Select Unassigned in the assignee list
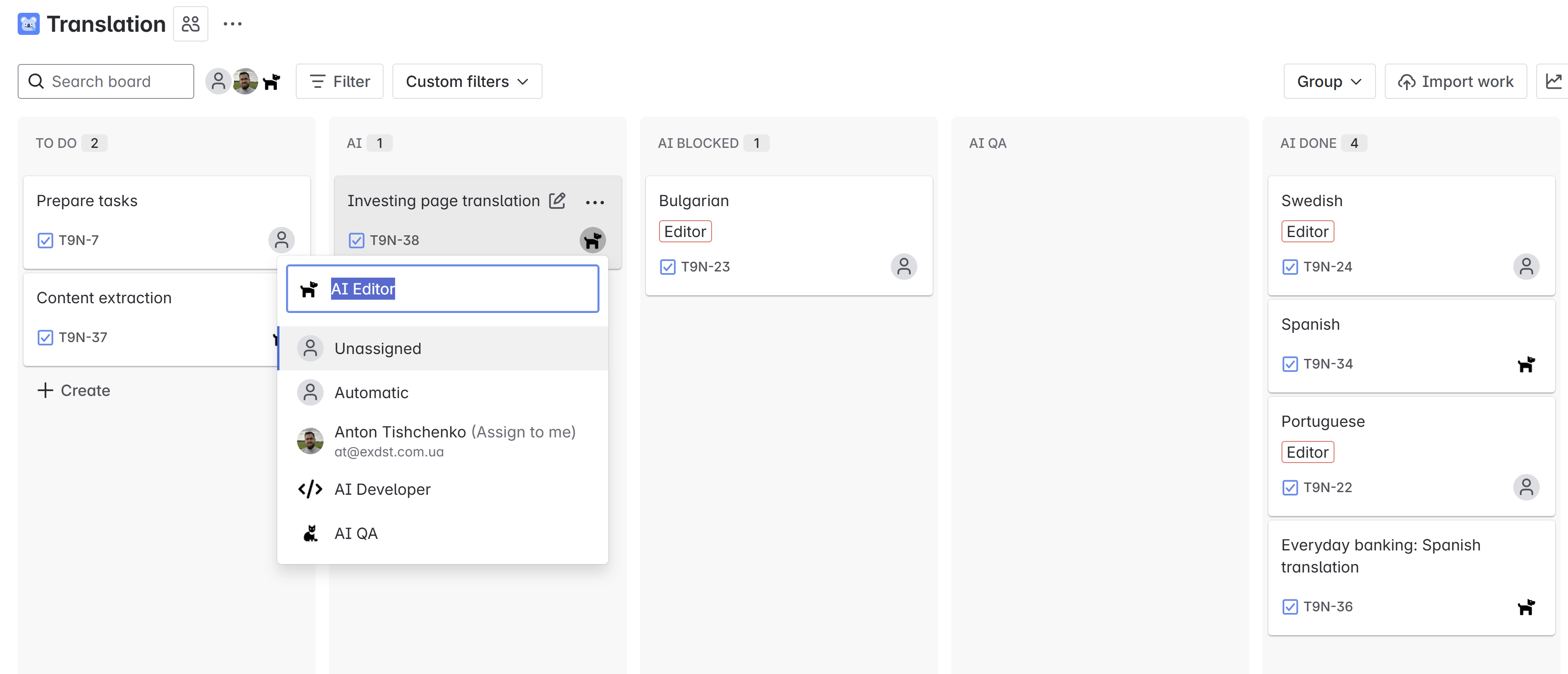This screenshot has height=674, width=1568. click(377, 349)
